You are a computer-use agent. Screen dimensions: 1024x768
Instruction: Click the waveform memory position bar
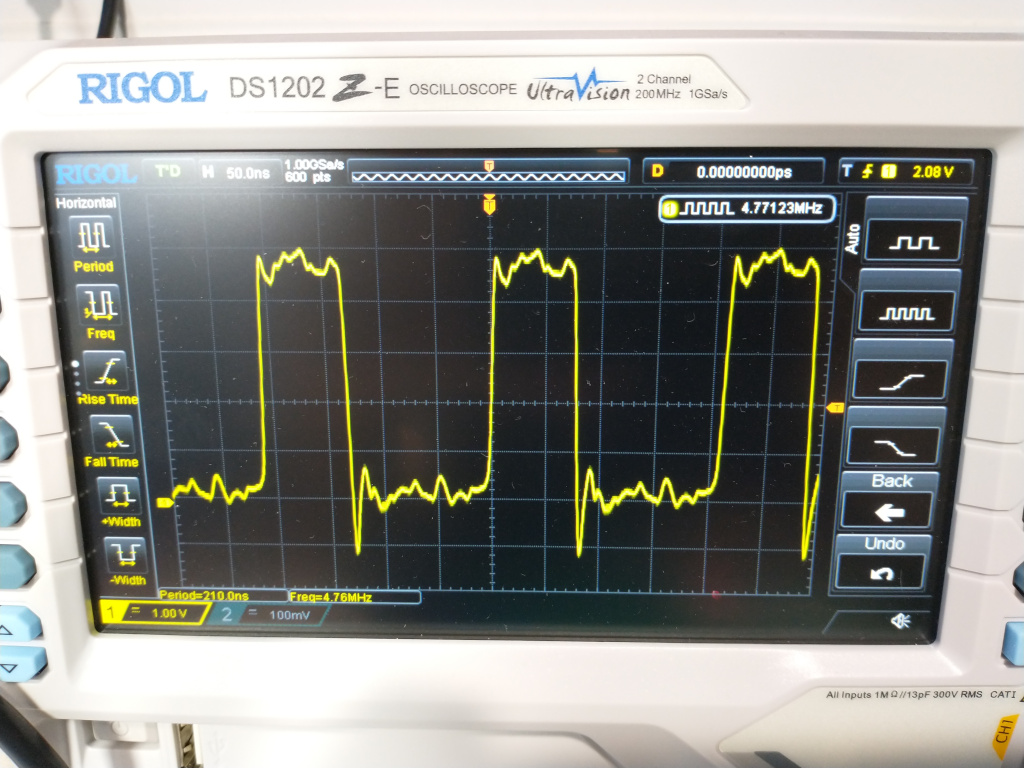coord(489,173)
